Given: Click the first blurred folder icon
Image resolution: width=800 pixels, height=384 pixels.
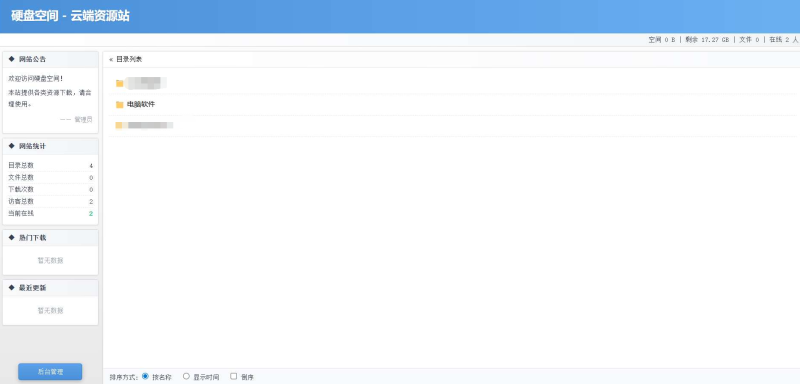Looking at the screenshot, I should (119, 83).
